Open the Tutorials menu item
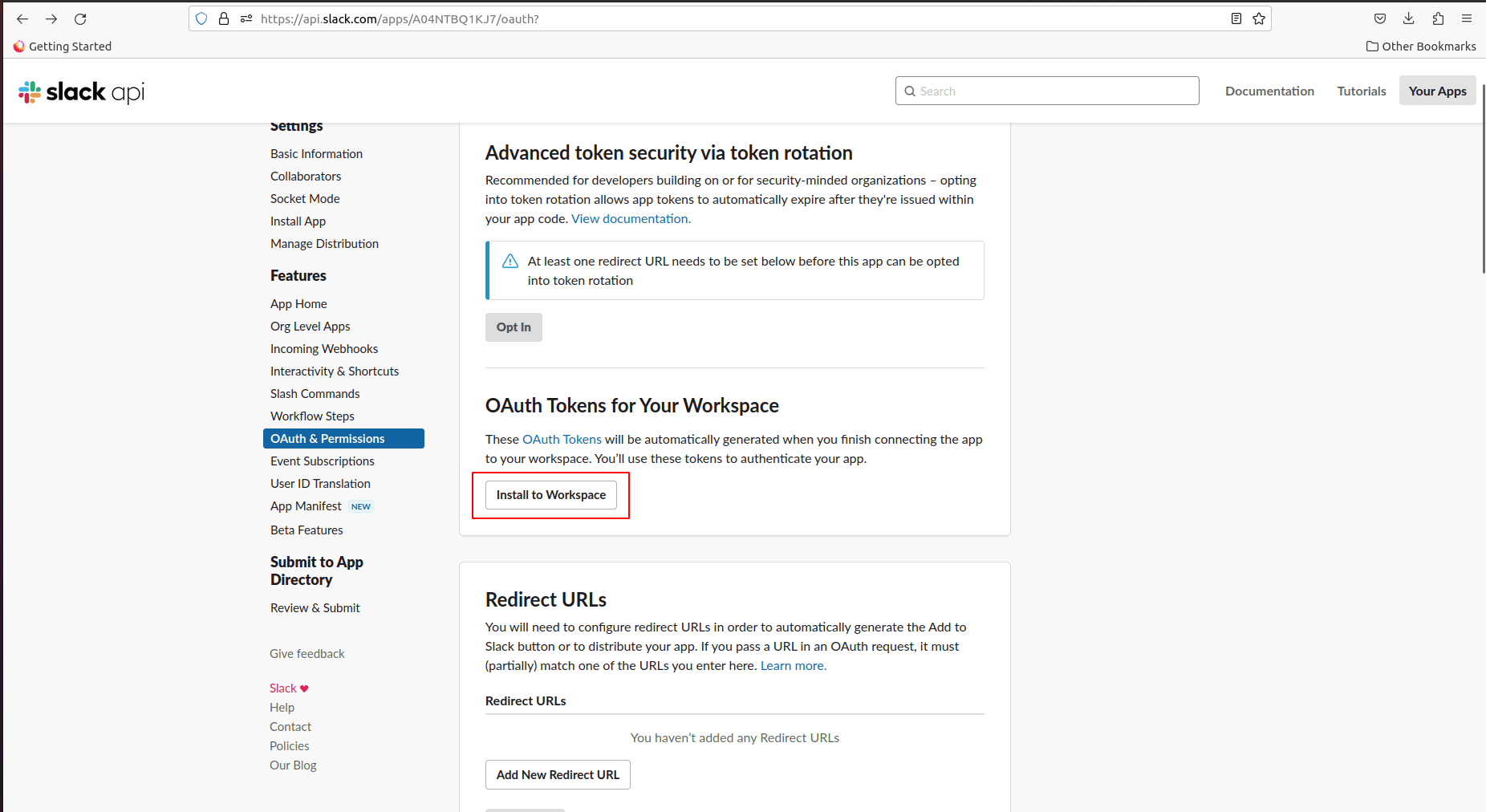 [x=1361, y=91]
